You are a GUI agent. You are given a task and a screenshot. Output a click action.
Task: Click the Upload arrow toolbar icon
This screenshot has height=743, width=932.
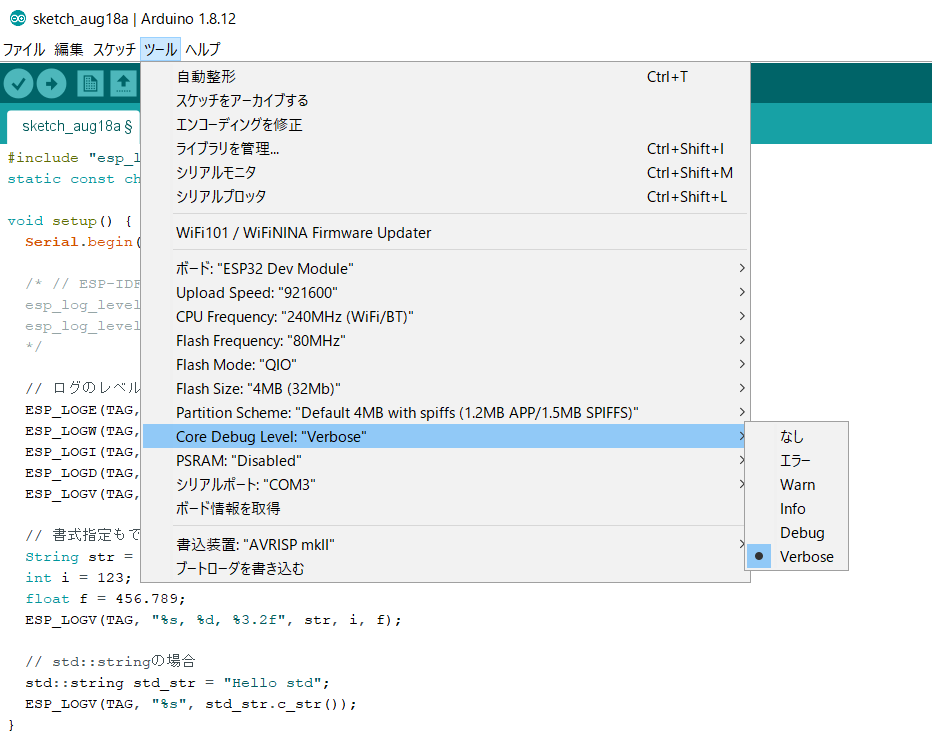51,84
